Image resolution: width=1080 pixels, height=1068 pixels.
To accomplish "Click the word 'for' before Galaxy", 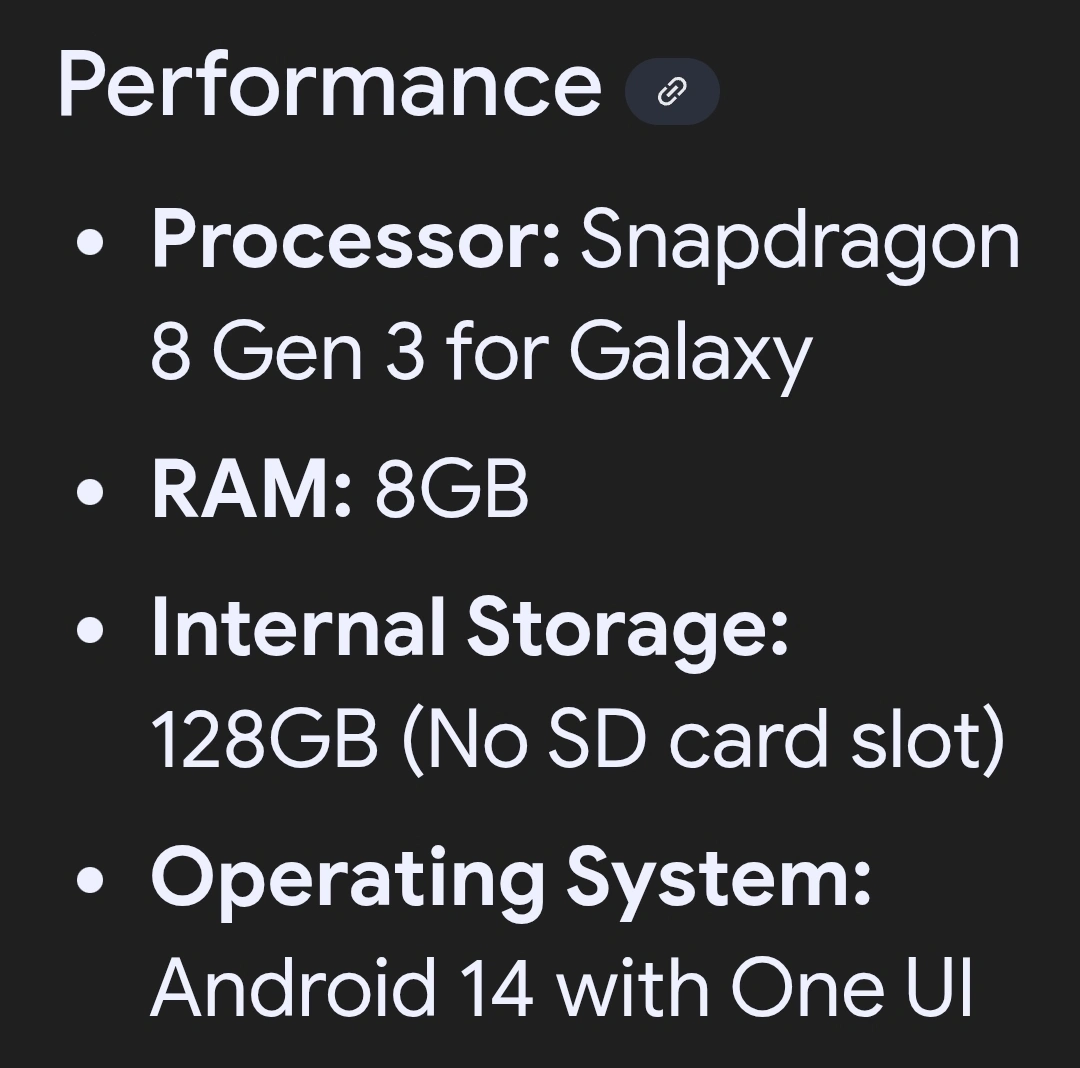I will [496, 353].
